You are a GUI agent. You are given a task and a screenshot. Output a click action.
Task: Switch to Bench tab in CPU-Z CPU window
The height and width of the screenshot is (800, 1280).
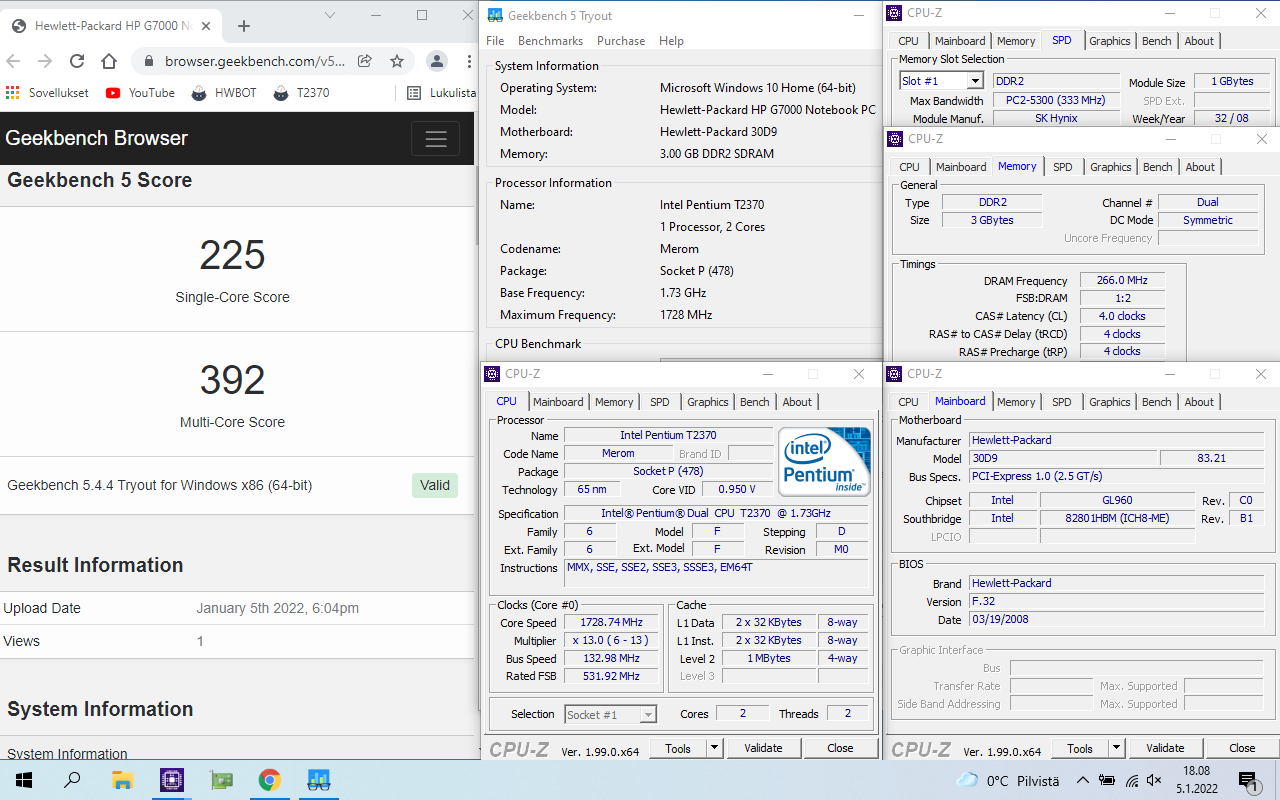(755, 402)
